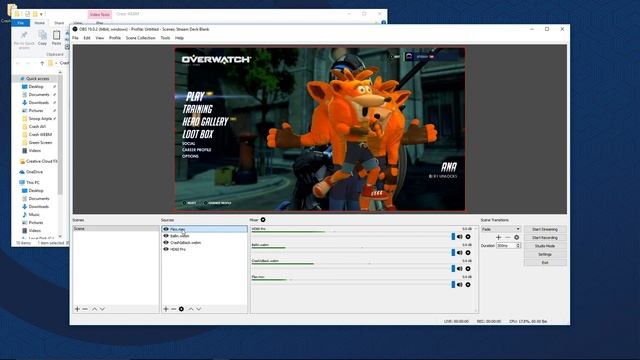The width and height of the screenshot is (640, 360).
Task: Click Start Recording button
Action: point(545,238)
